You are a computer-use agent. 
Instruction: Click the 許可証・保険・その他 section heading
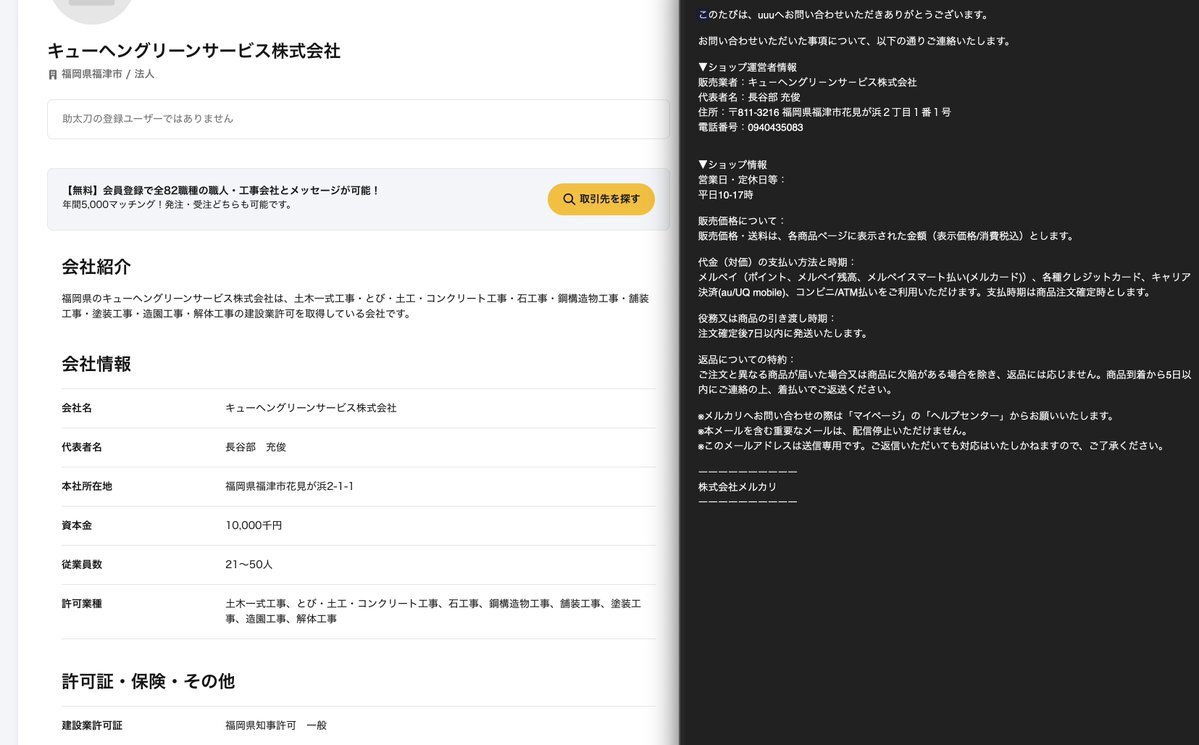click(x=148, y=682)
